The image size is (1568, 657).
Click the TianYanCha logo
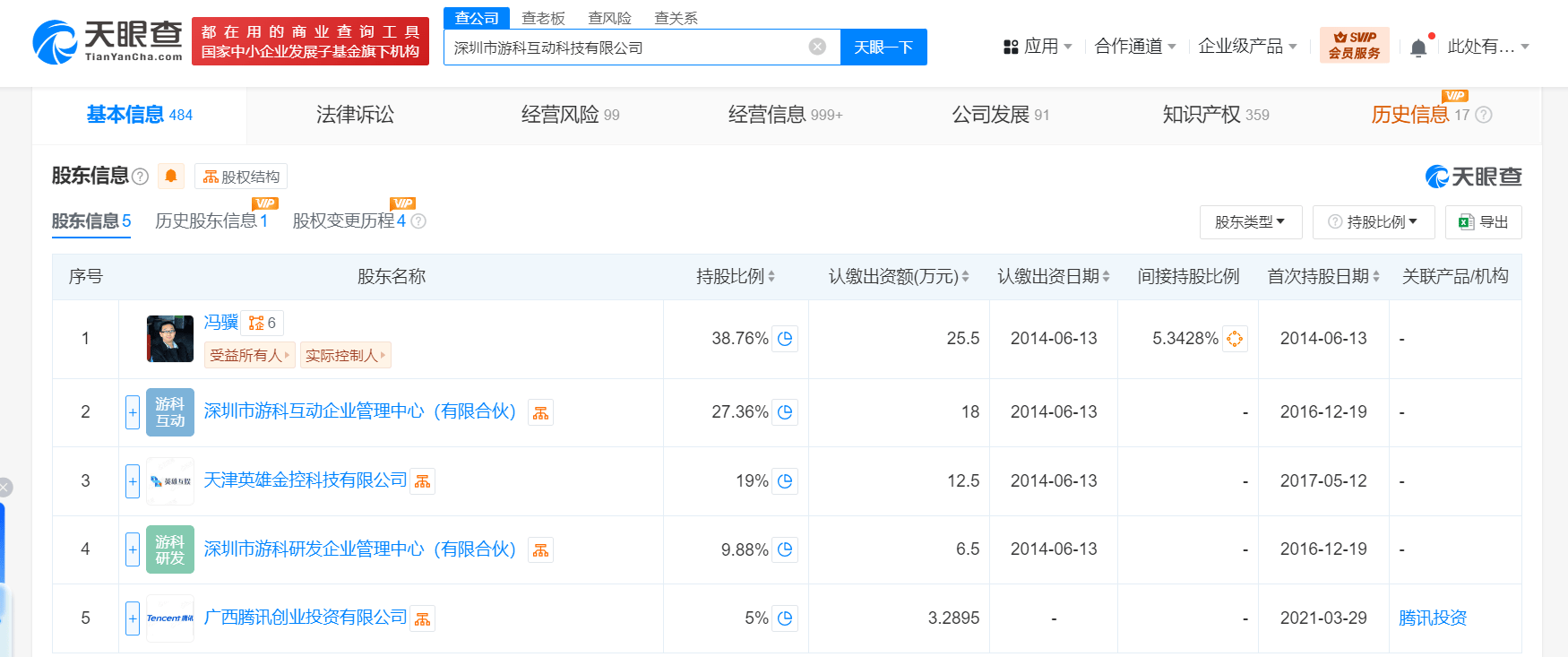(x=108, y=42)
